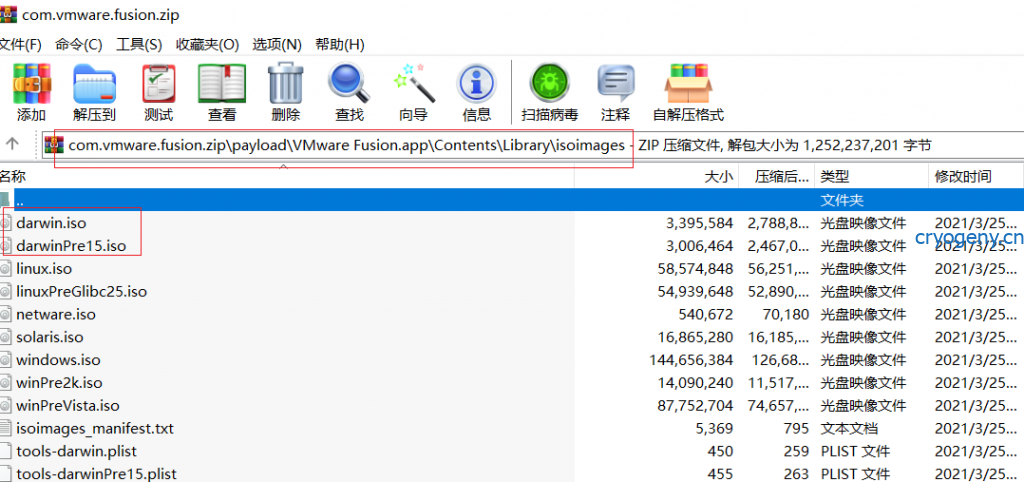Click the PLIST 文件 type for tools-darwin.plist
The height and width of the screenshot is (482, 1024).
(x=855, y=451)
